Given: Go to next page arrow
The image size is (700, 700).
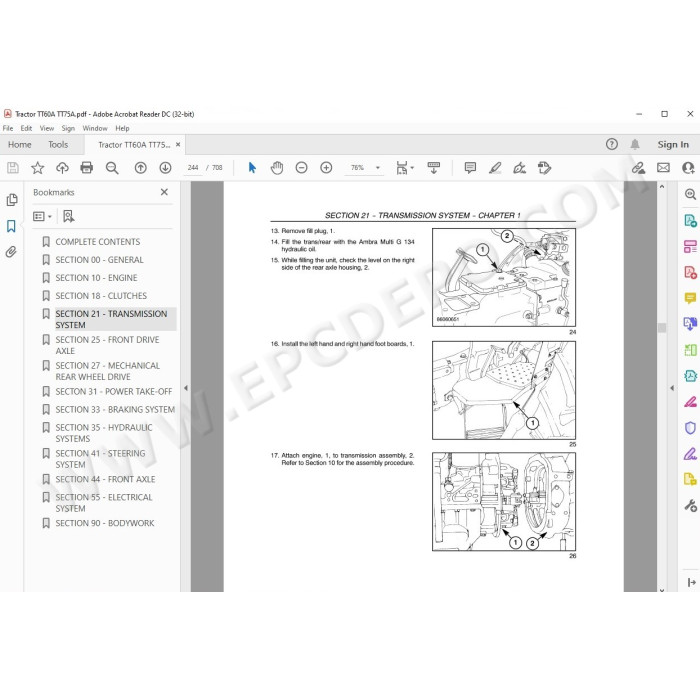Looking at the screenshot, I should tap(165, 168).
